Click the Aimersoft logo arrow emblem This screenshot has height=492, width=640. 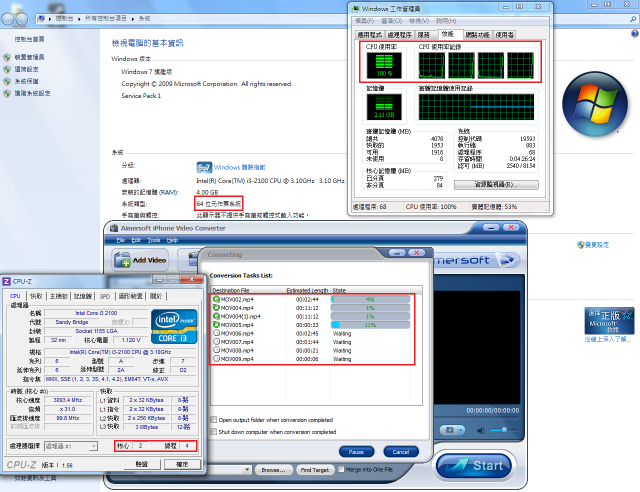(x=507, y=260)
